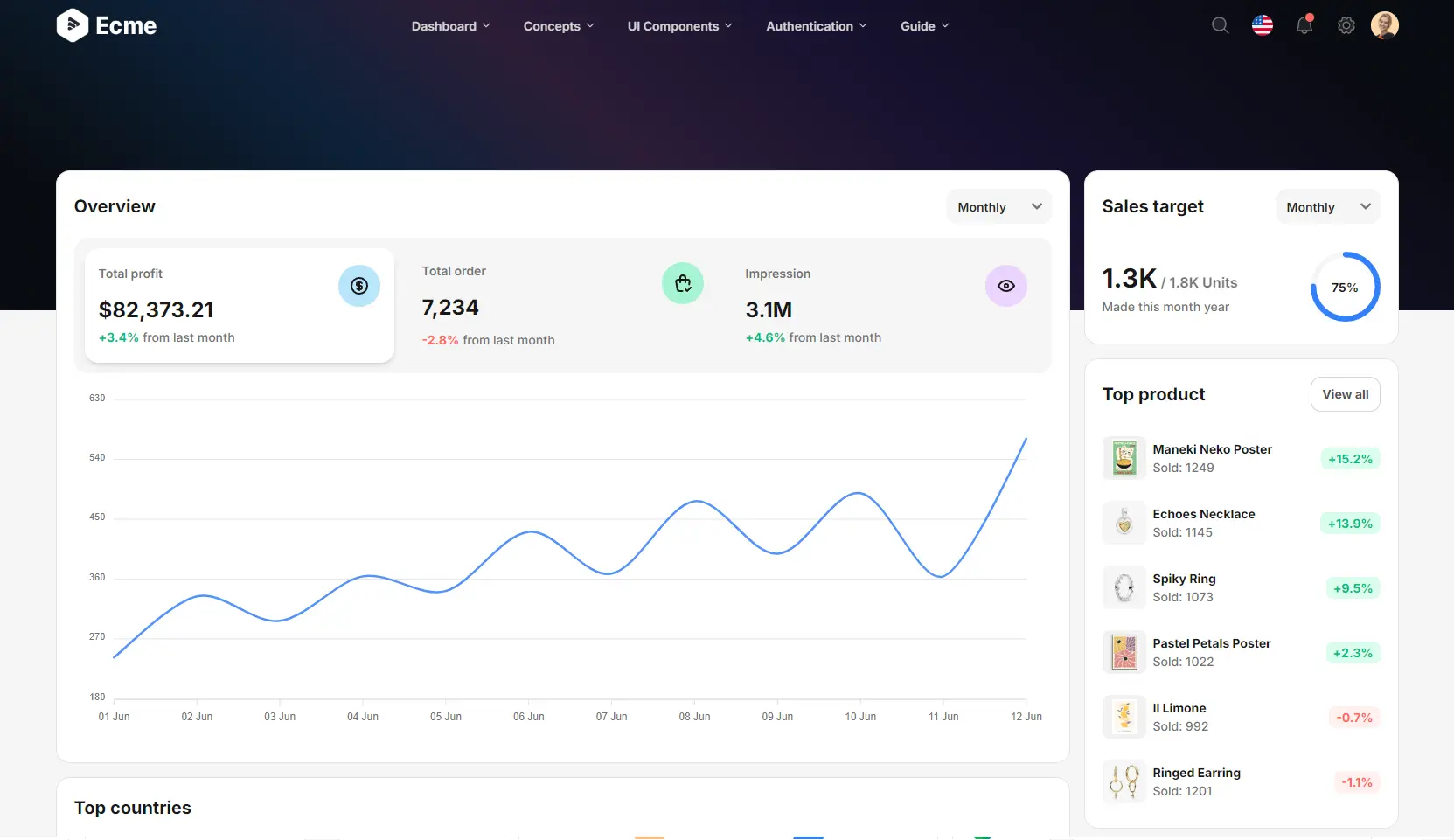Click the Ecme logo

click(x=106, y=25)
